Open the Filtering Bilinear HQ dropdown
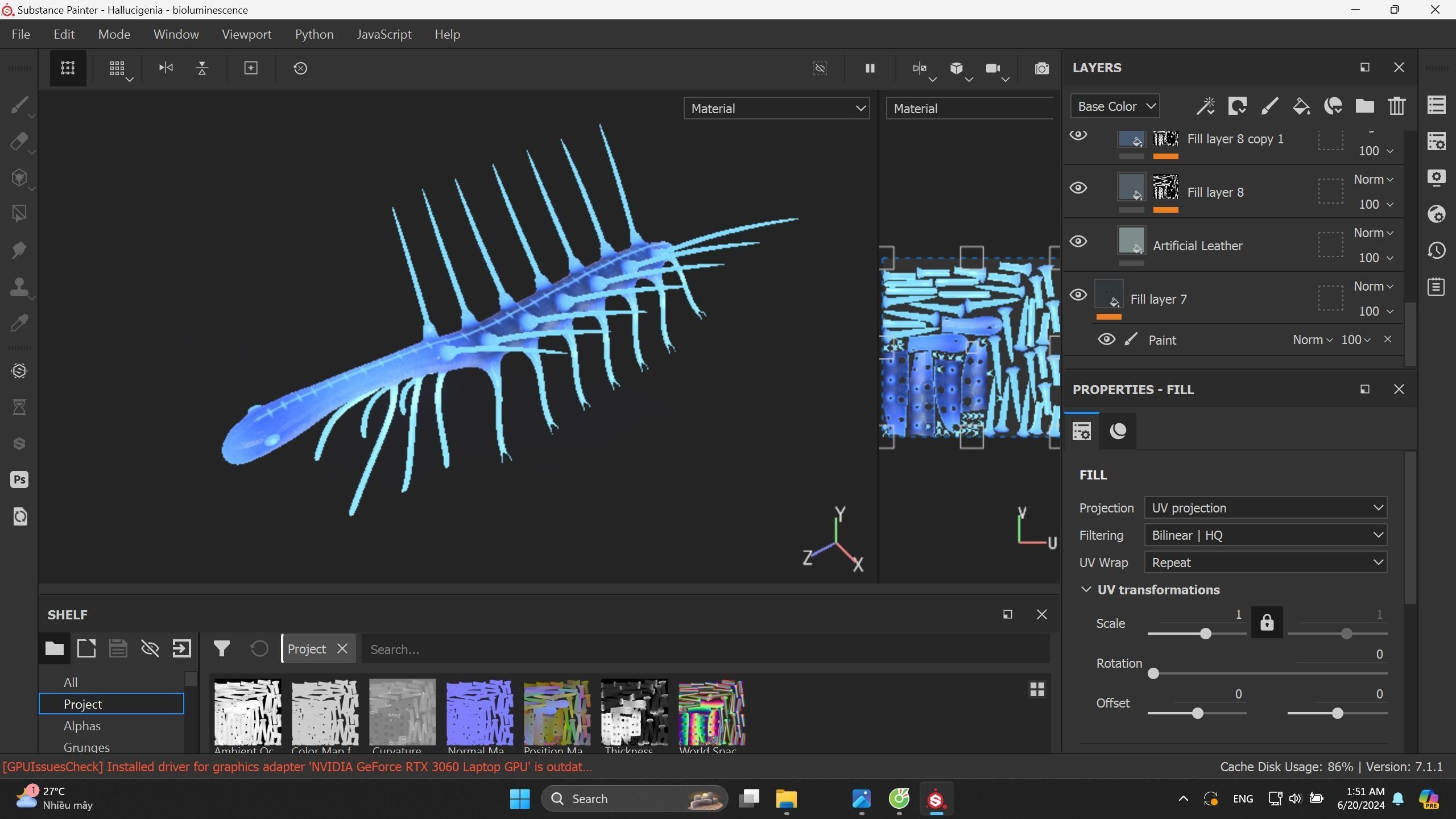The image size is (1456, 819). (x=1265, y=535)
